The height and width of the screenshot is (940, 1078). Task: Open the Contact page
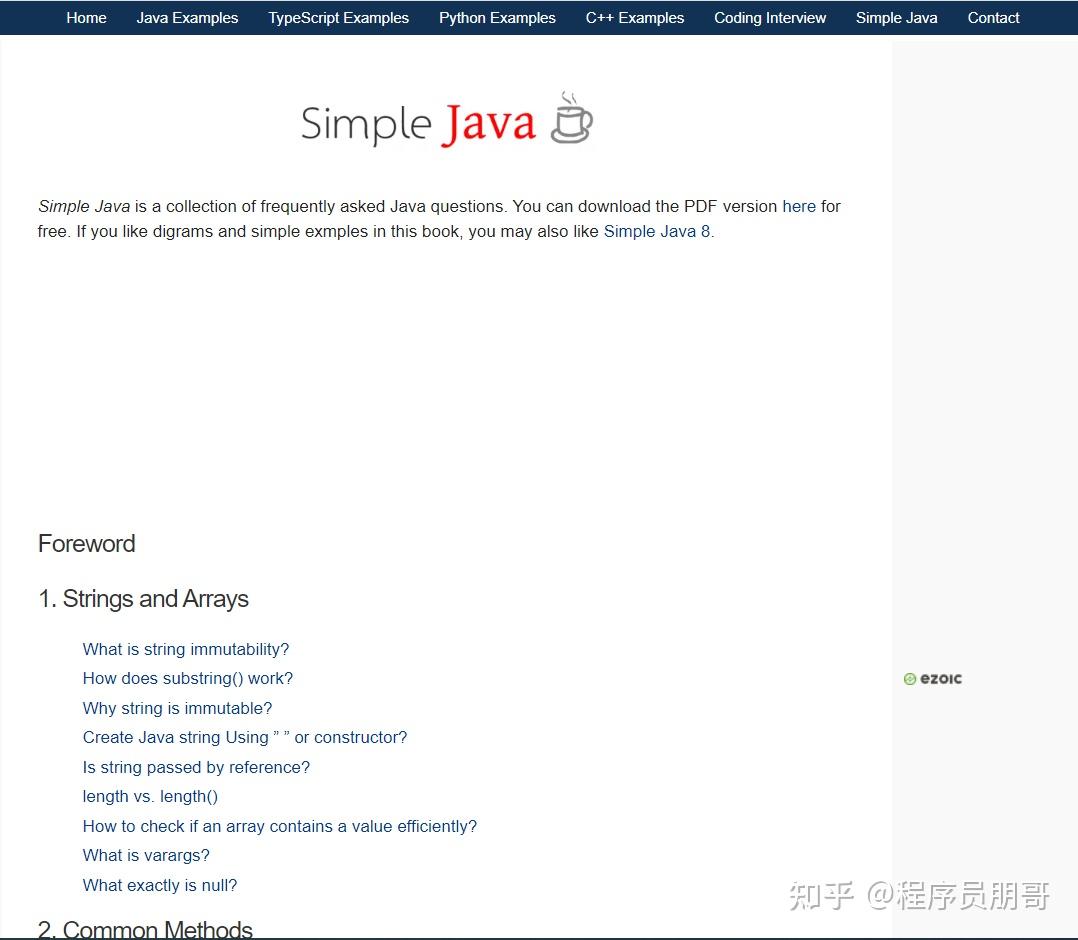(993, 17)
